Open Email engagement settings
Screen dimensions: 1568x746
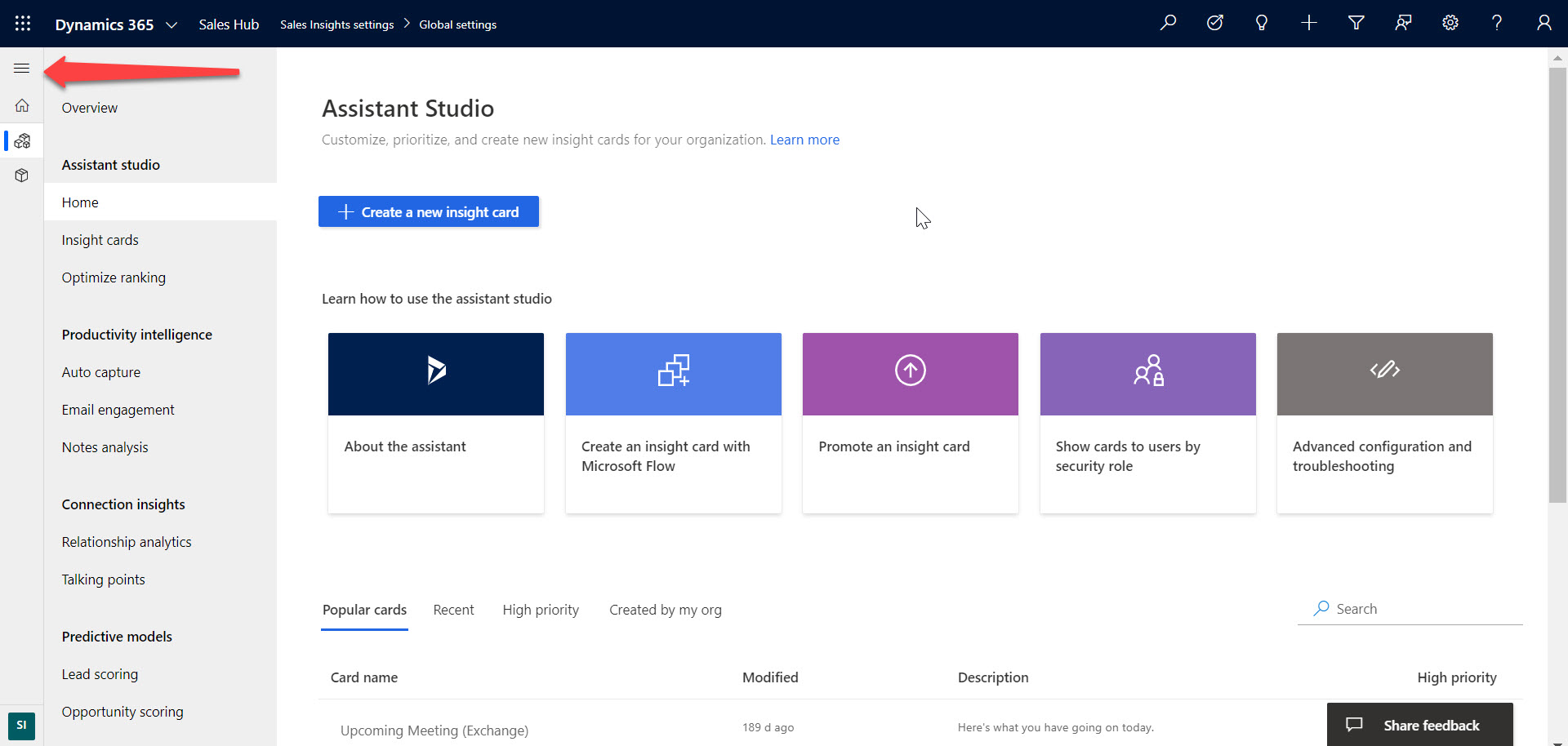pos(118,410)
